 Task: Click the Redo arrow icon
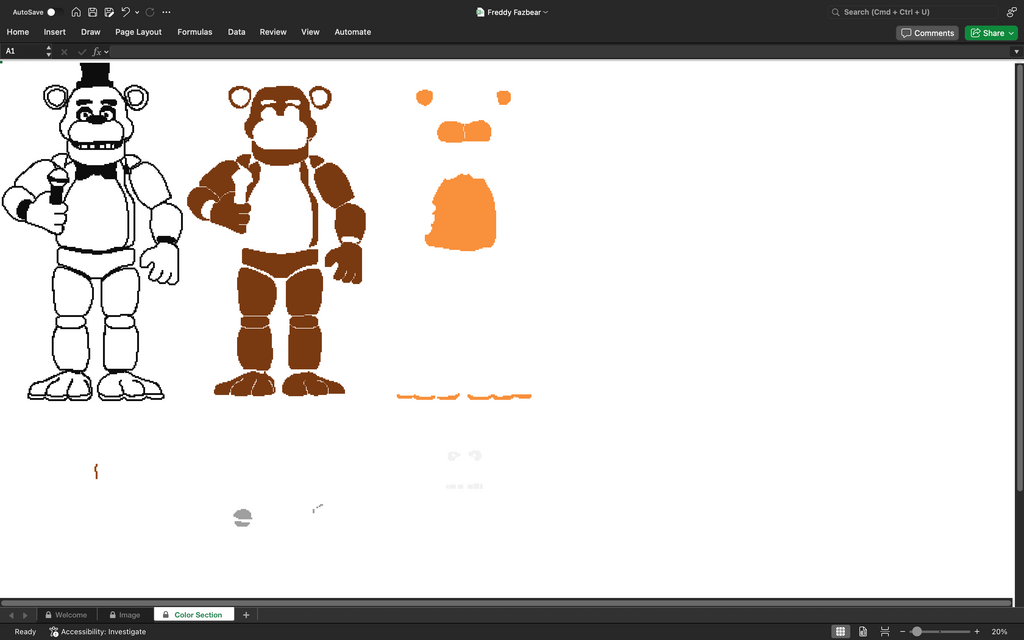click(x=150, y=12)
